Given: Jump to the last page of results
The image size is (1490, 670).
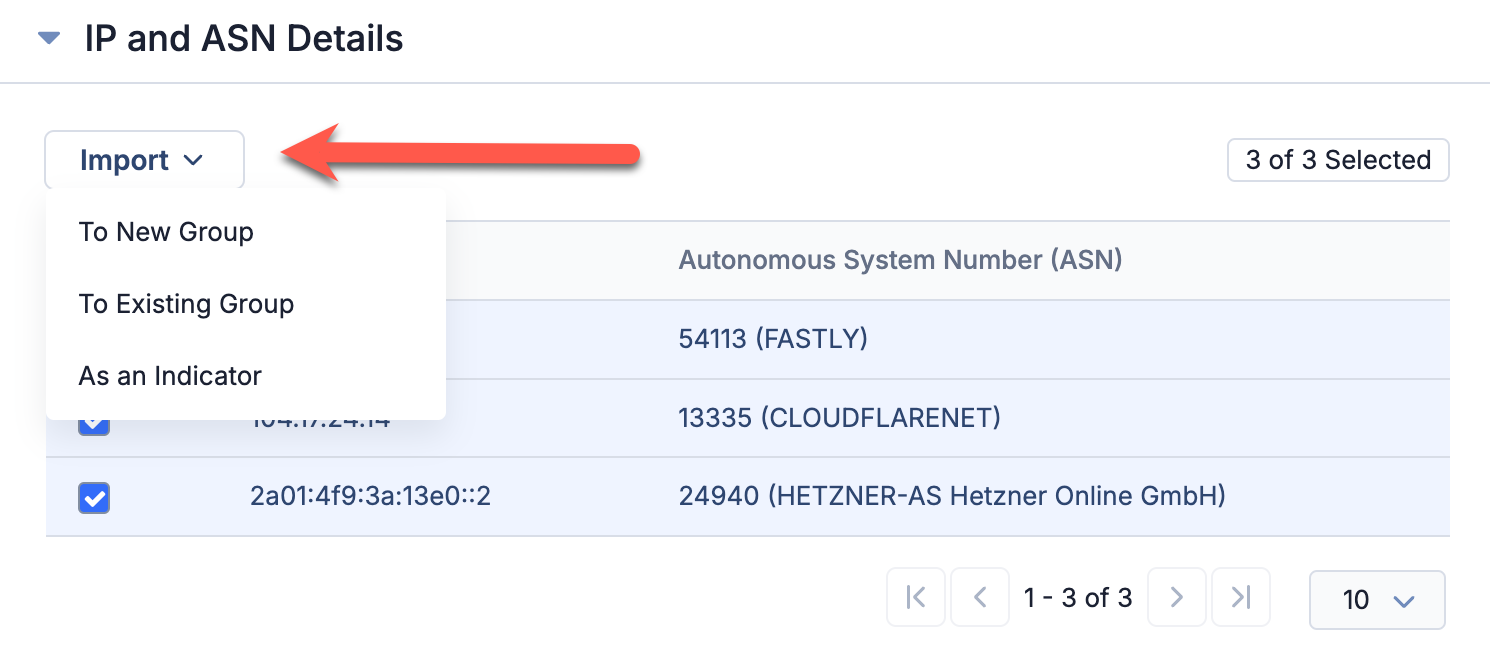Looking at the screenshot, I should [1240, 597].
